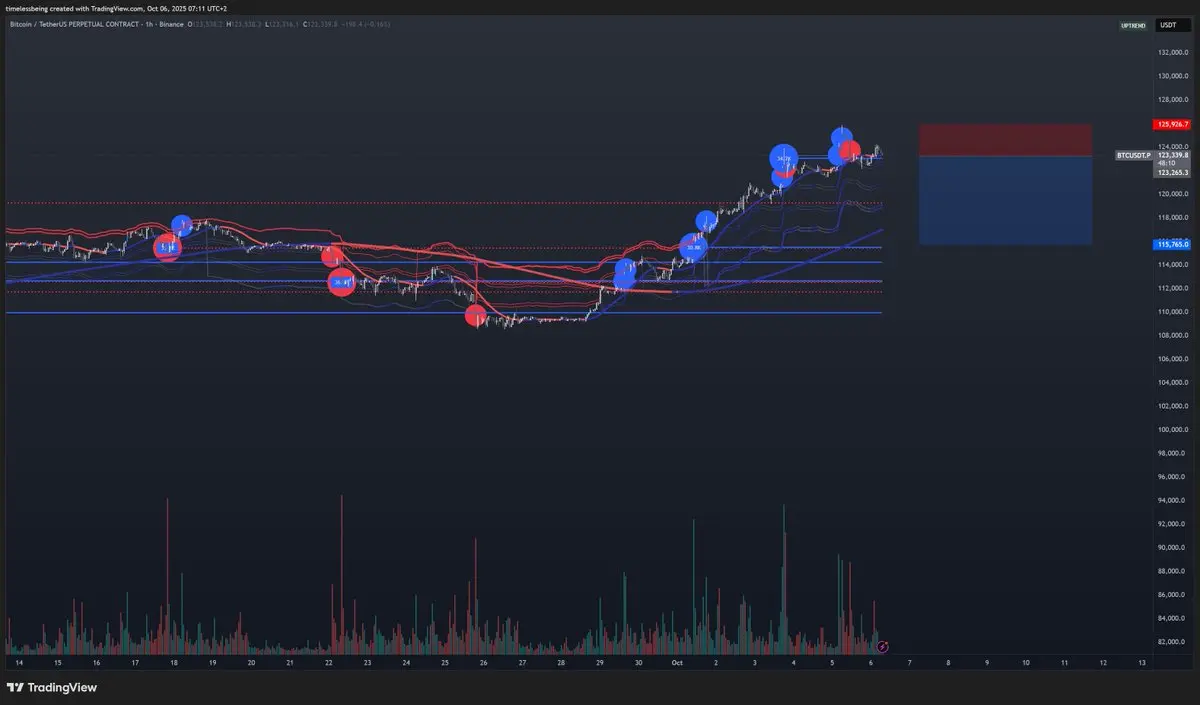Click the flash icon near date 6
The image size is (1200, 705).
tap(882, 647)
